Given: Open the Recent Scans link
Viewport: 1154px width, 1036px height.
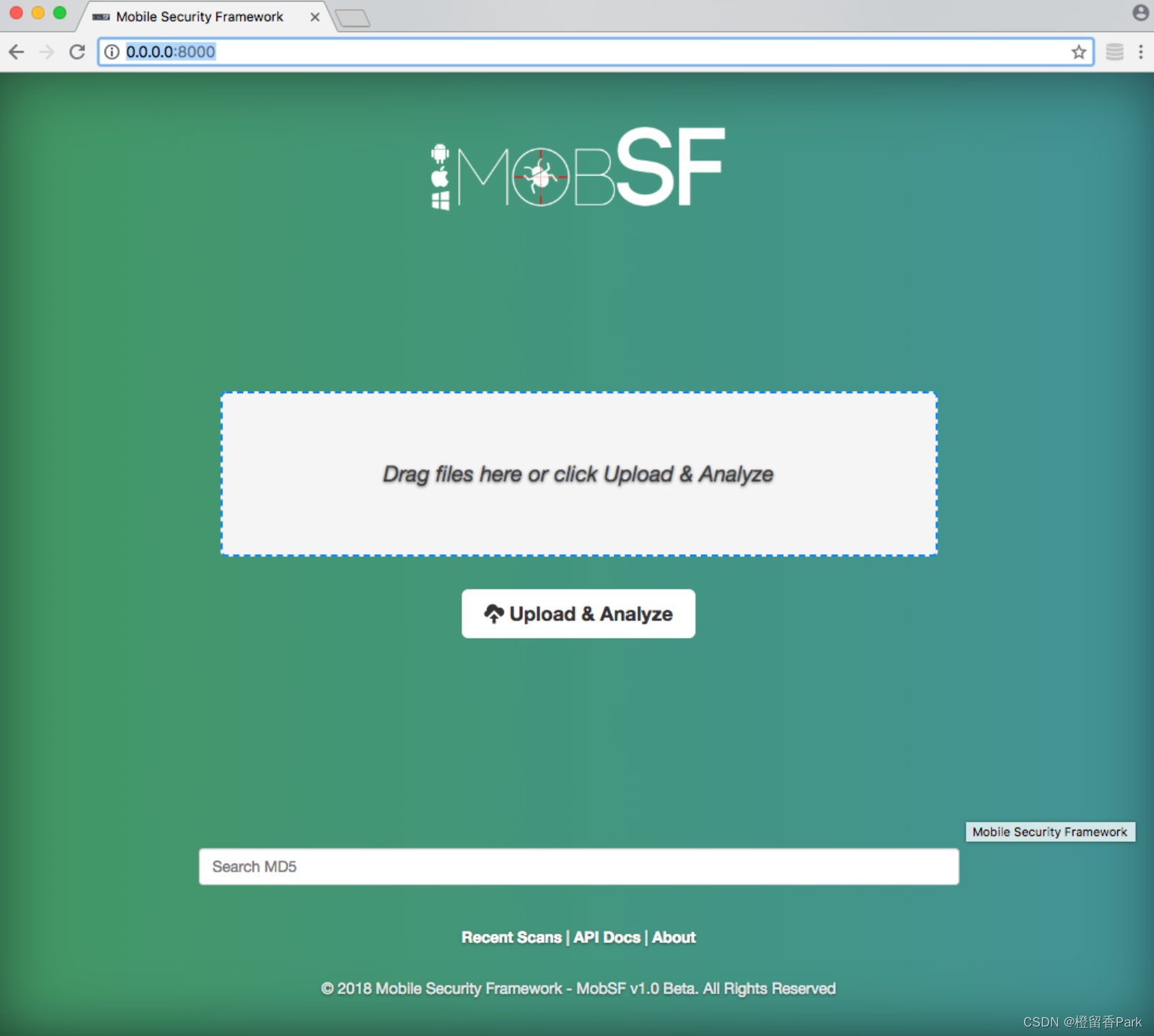Looking at the screenshot, I should [x=511, y=937].
